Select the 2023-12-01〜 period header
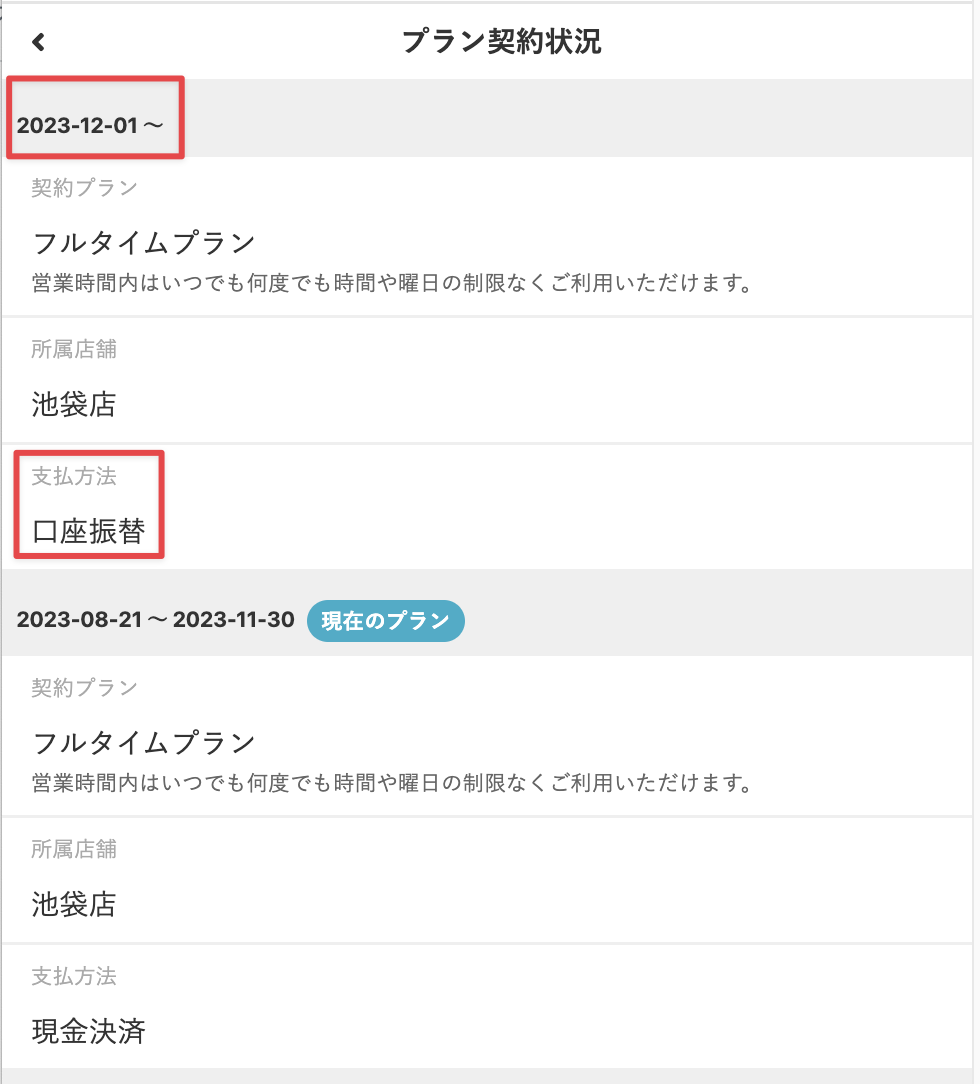This screenshot has width=980, height=1084. pos(90,126)
